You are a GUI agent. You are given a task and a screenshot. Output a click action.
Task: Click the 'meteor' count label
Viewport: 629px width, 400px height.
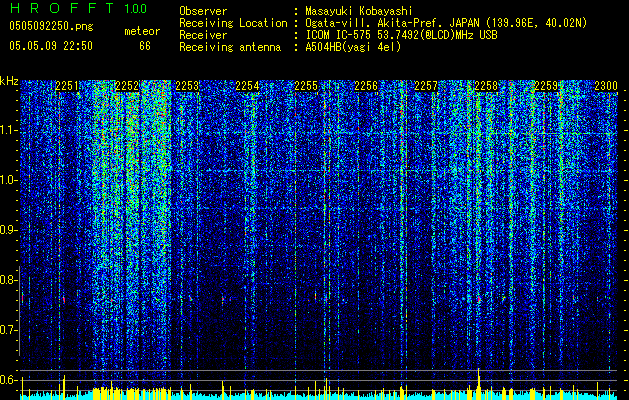(142, 31)
